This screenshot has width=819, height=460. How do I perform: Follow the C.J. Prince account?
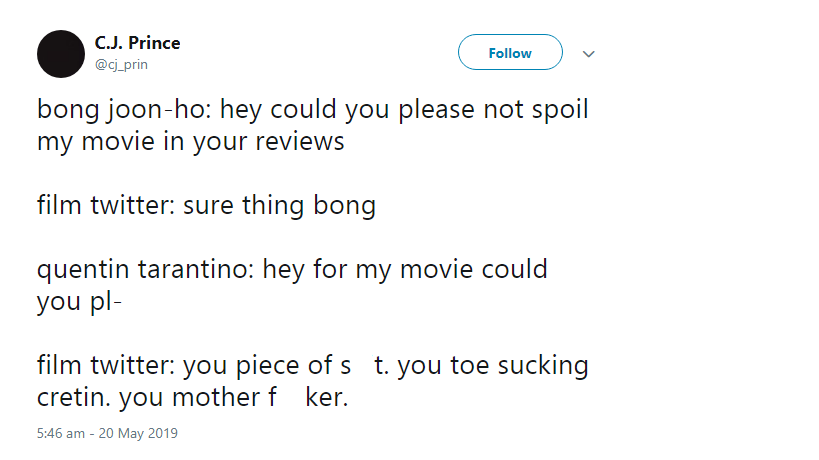510,53
